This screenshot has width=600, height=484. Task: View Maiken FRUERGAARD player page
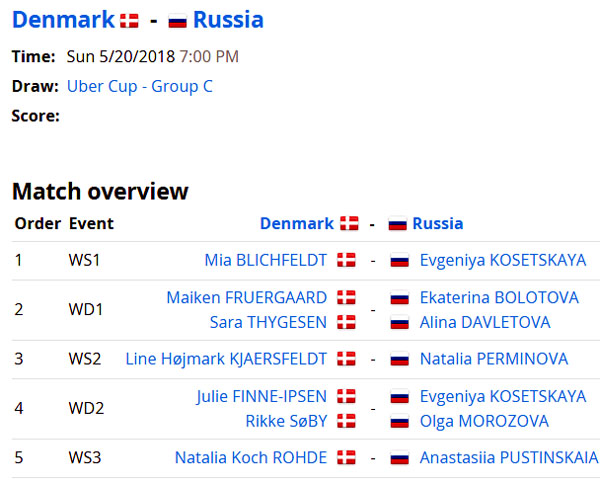click(x=247, y=298)
